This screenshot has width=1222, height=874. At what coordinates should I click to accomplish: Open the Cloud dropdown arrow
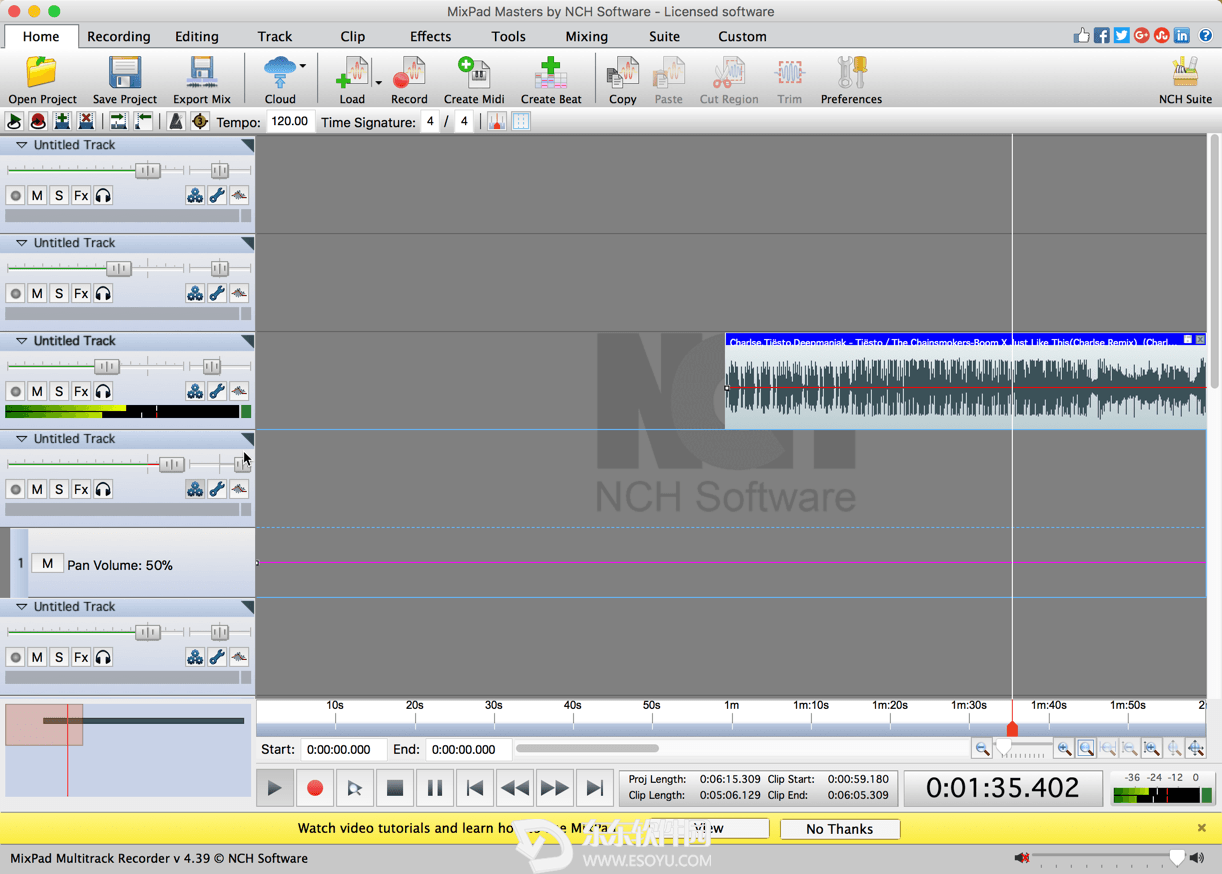pos(303,67)
